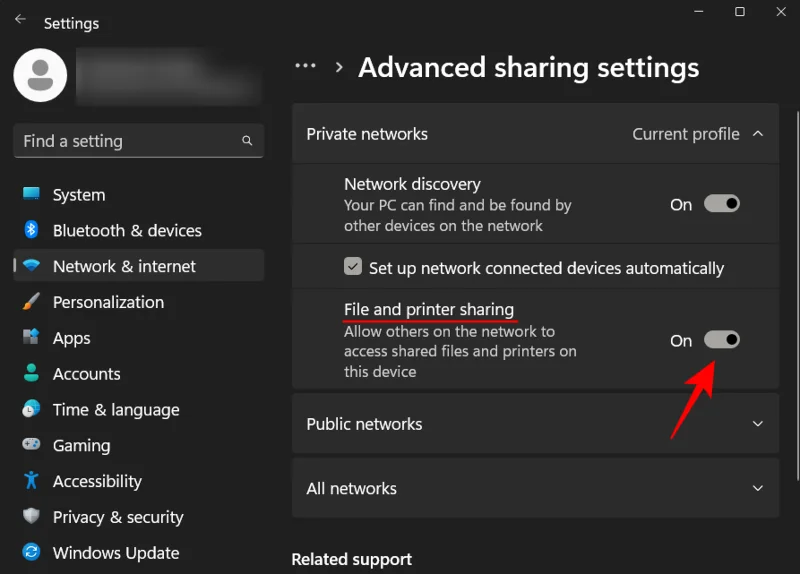
Task: Expand the Public networks section
Action: point(758,423)
